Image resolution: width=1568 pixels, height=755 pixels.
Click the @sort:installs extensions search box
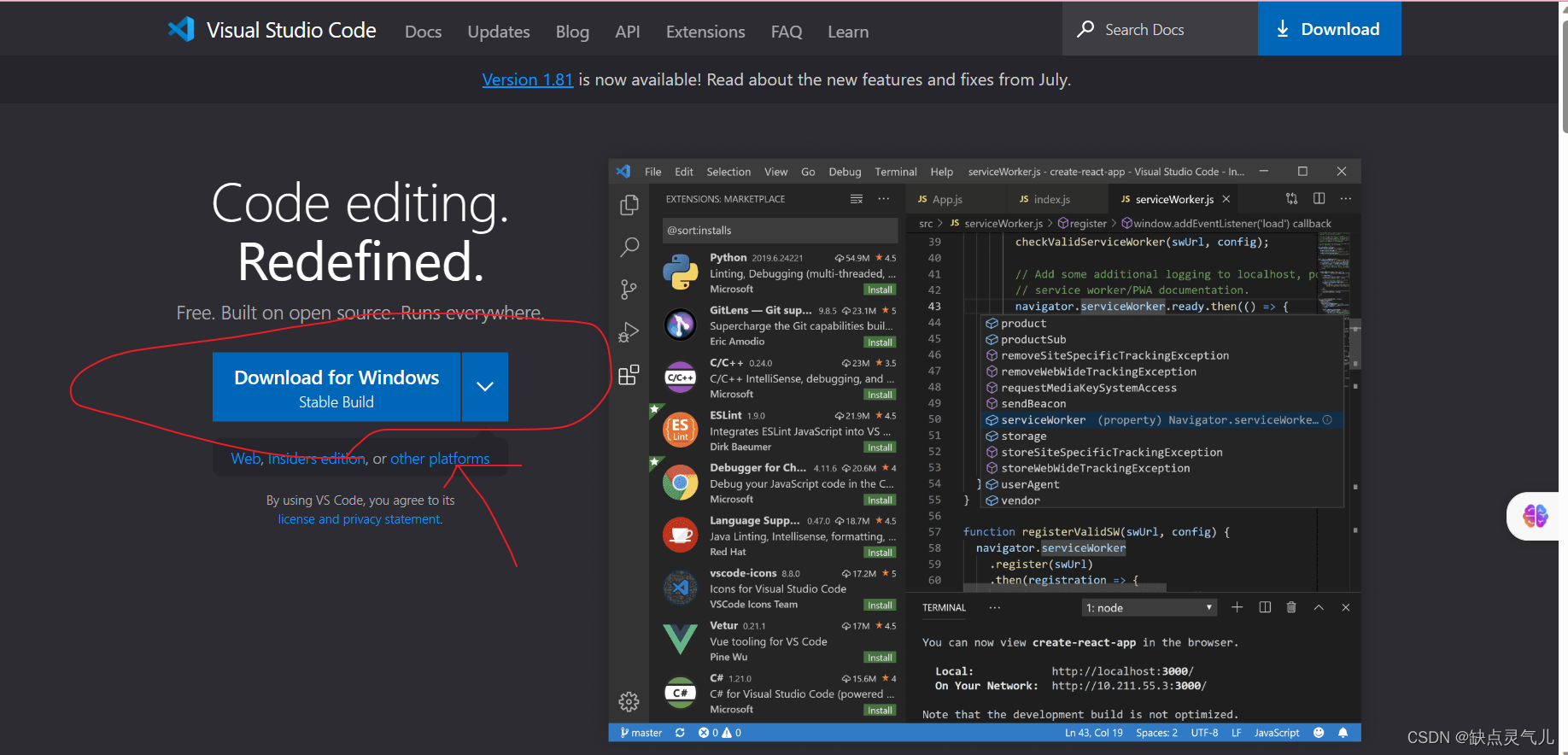click(x=780, y=231)
